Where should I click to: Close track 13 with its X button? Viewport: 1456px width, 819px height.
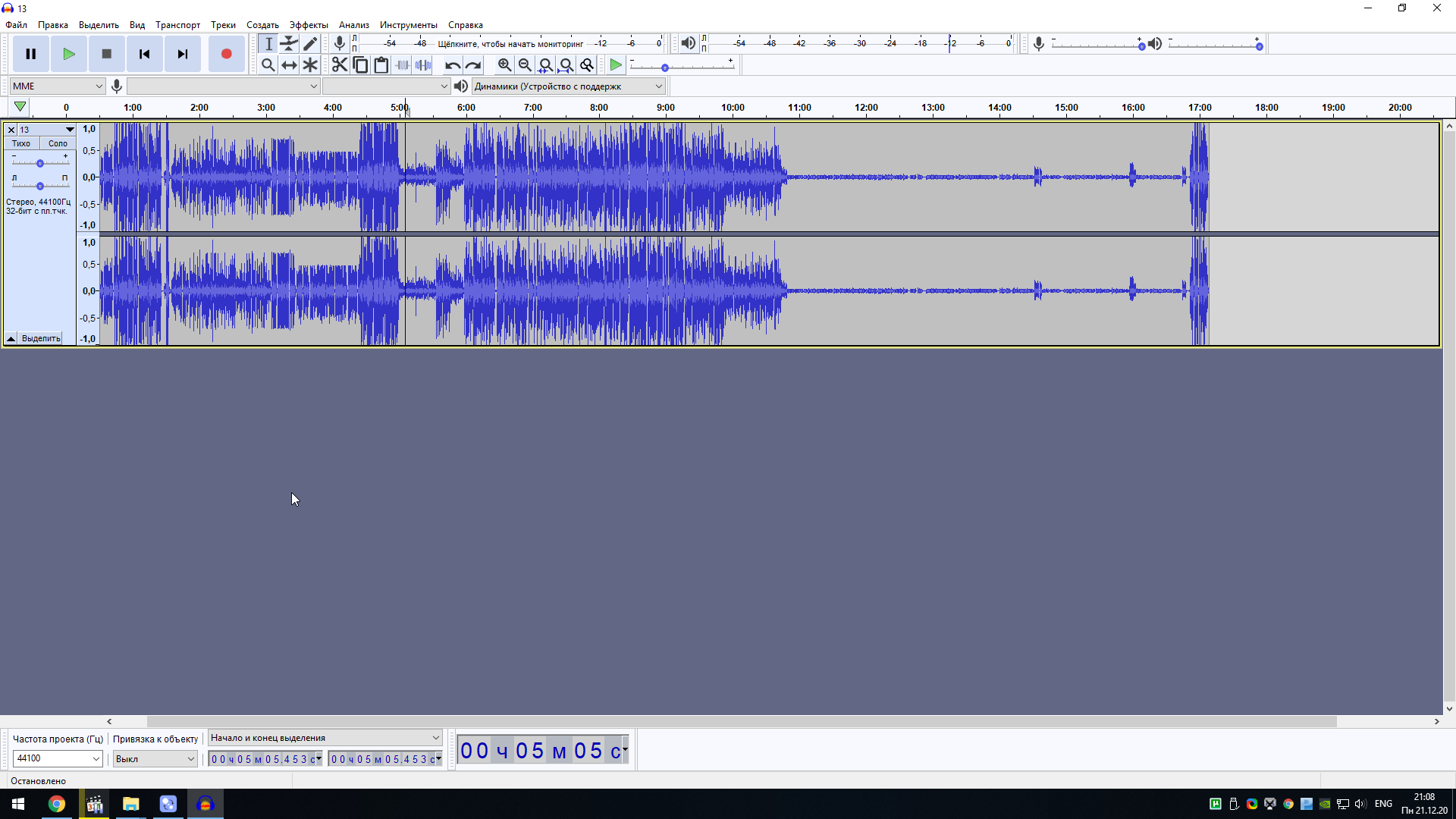pyautogui.click(x=11, y=130)
